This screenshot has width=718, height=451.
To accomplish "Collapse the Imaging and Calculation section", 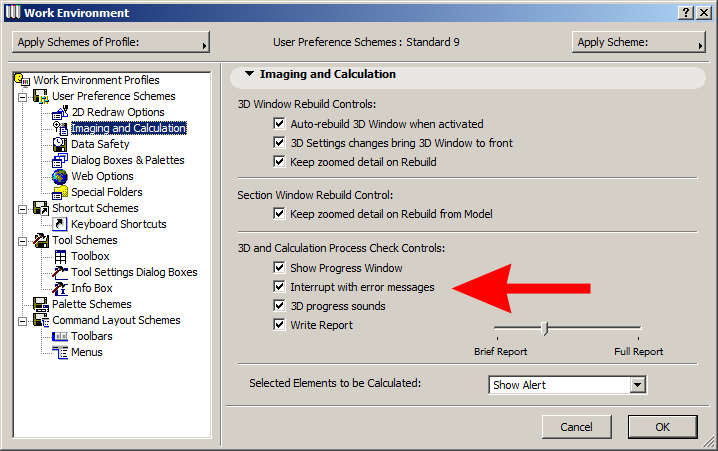I will 249,74.
